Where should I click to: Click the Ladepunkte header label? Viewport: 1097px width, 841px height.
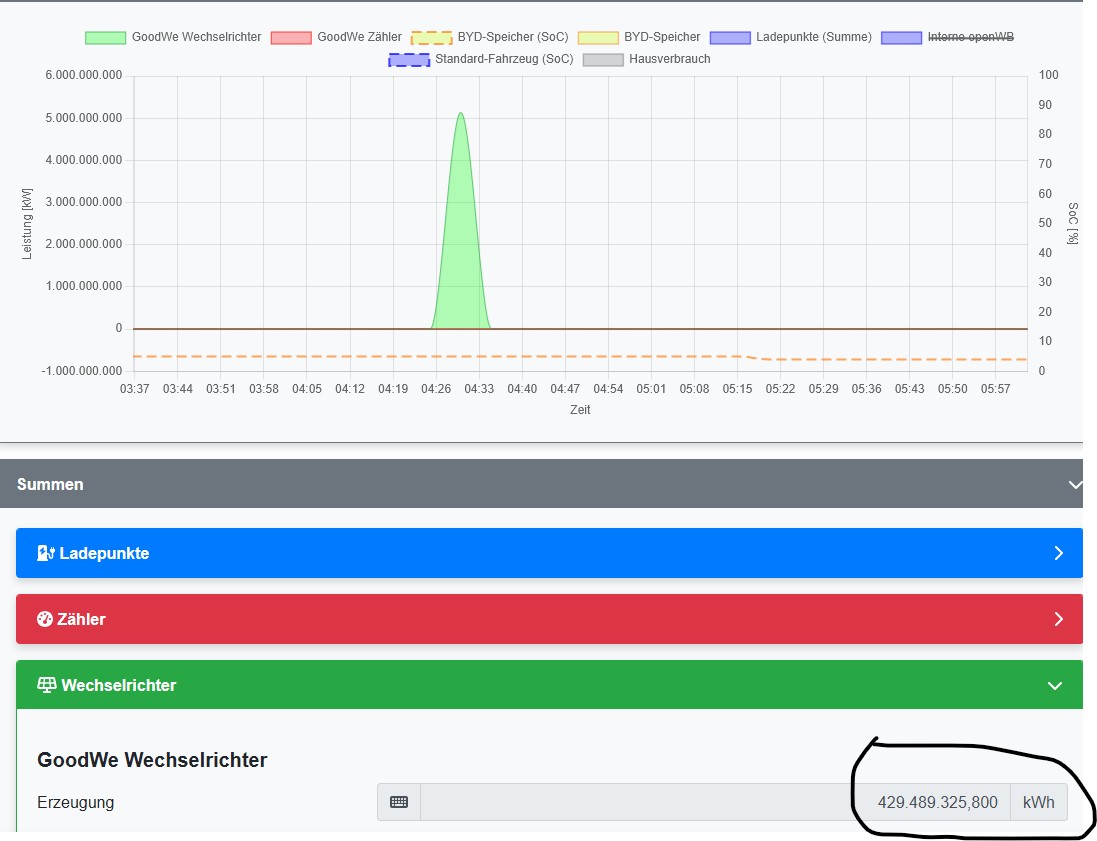[x=104, y=553]
